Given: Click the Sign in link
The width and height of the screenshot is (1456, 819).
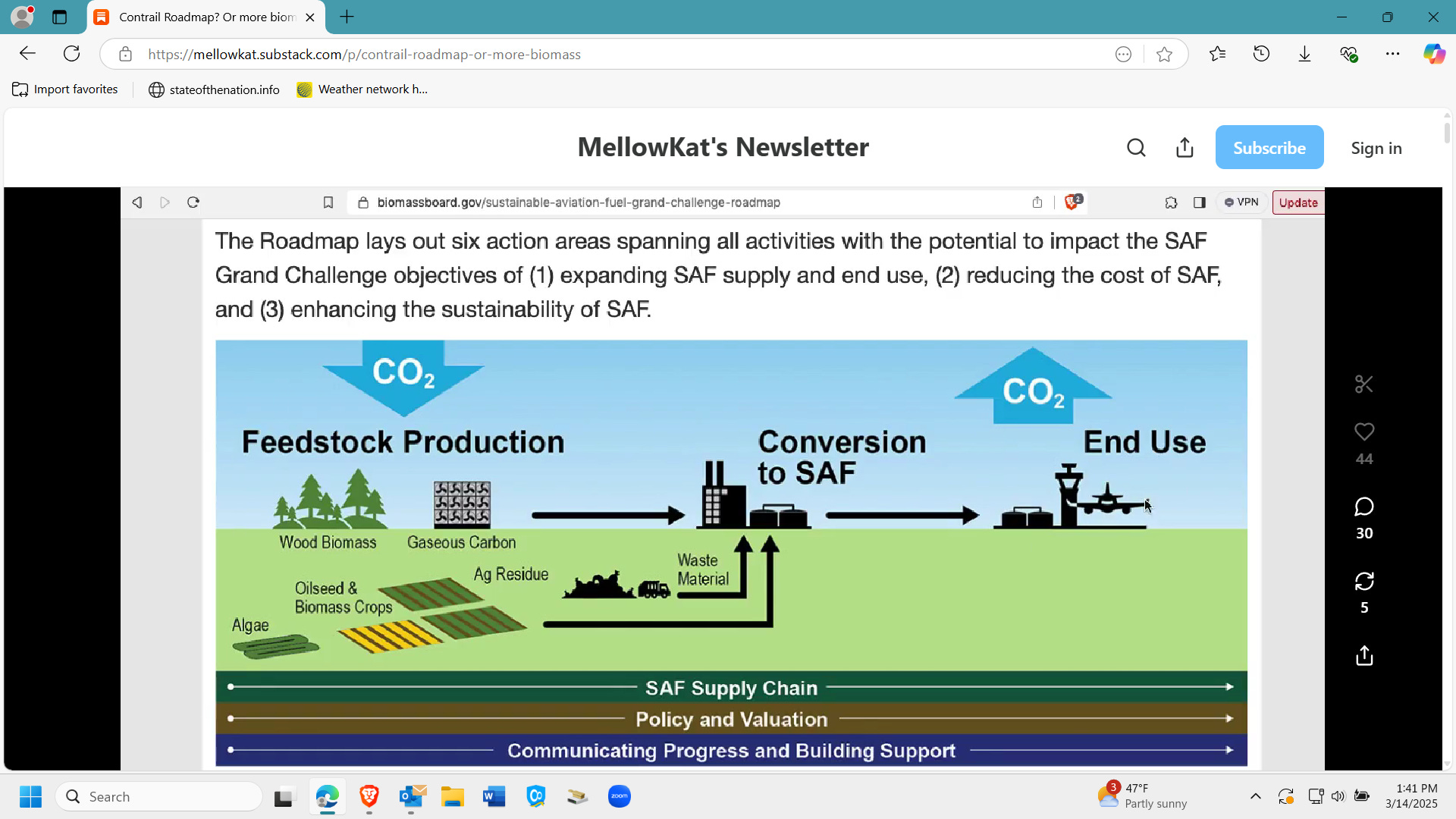Looking at the screenshot, I should [x=1376, y=148].
